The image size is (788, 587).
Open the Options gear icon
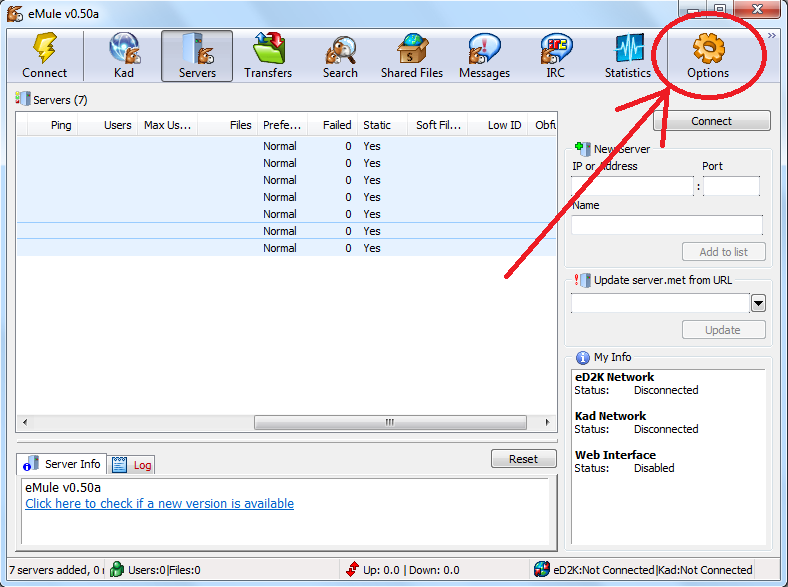click(x=708, y=48)
